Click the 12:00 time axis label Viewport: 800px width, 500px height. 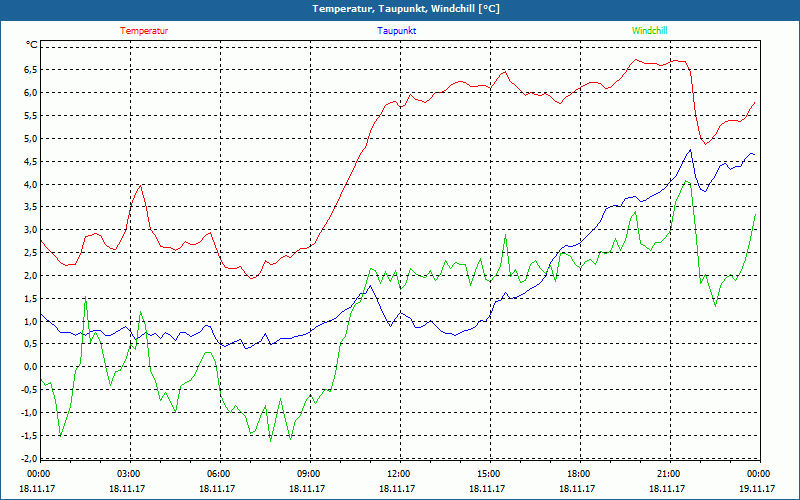[397, 474]
